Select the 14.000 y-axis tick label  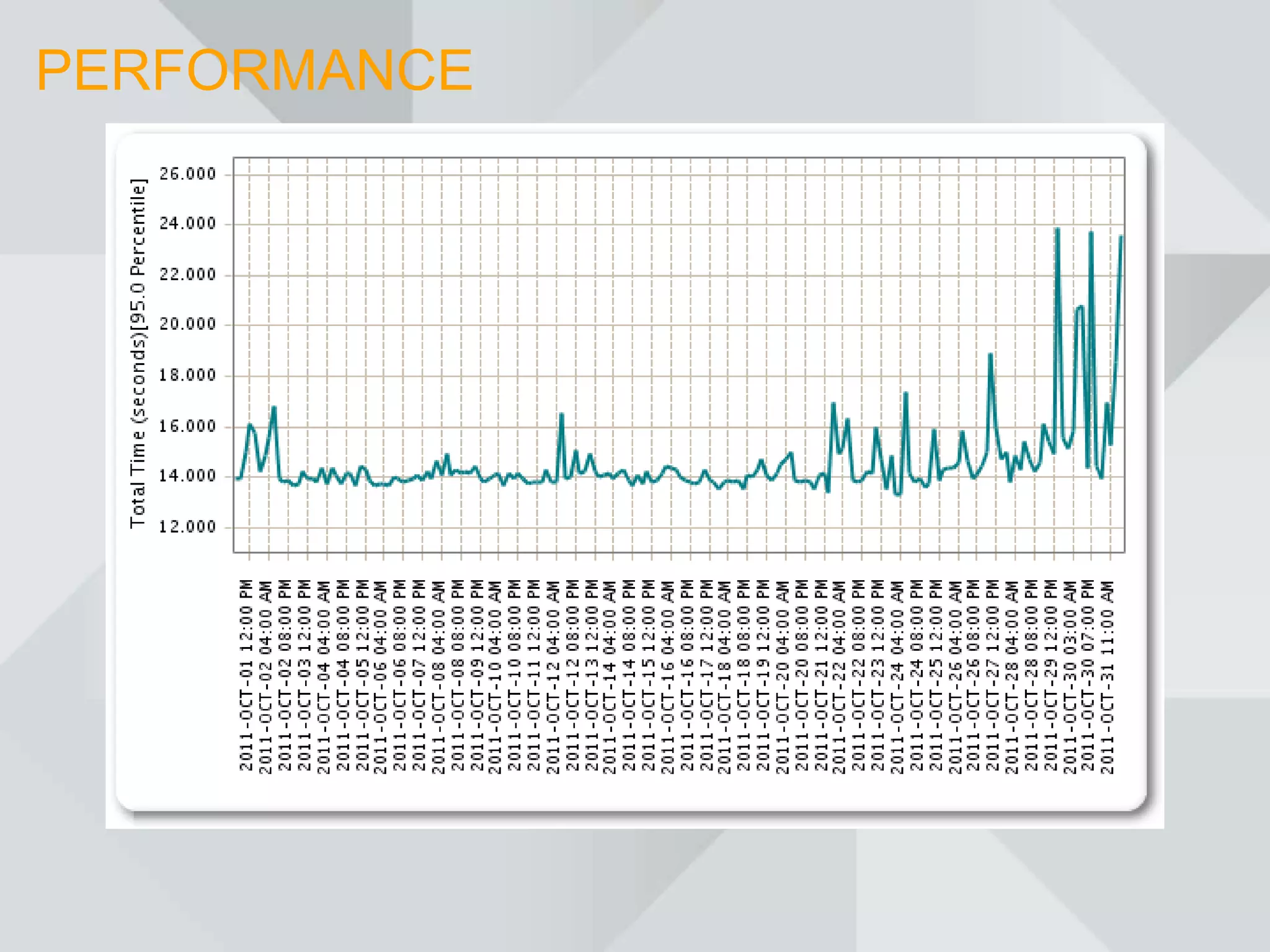tap(188, 476)
